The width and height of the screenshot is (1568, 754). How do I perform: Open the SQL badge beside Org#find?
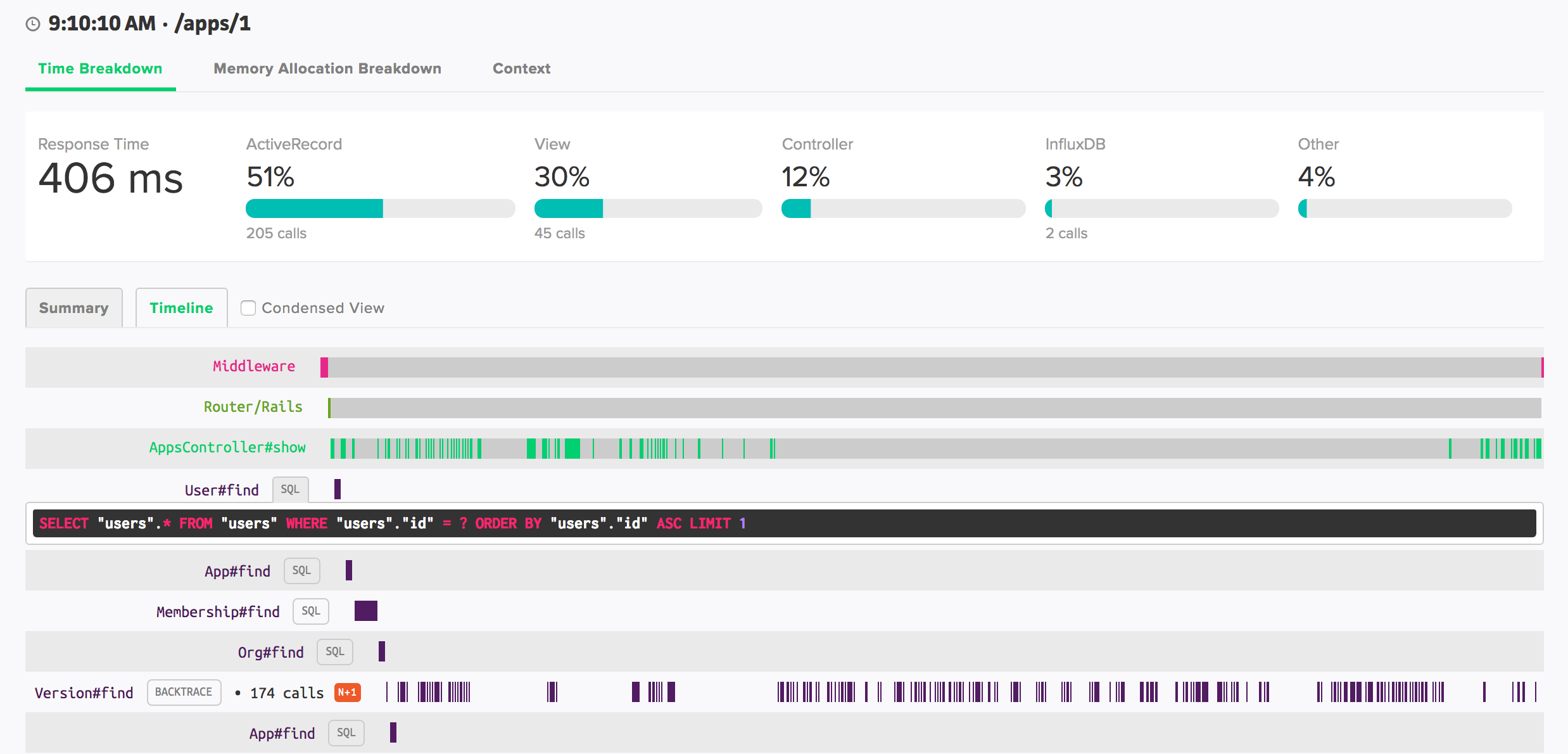[335, 651]
